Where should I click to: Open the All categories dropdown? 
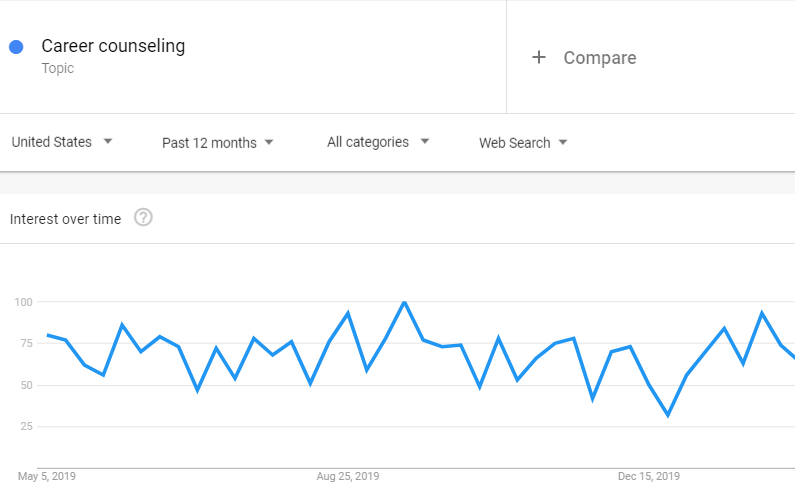coord(378,142)
